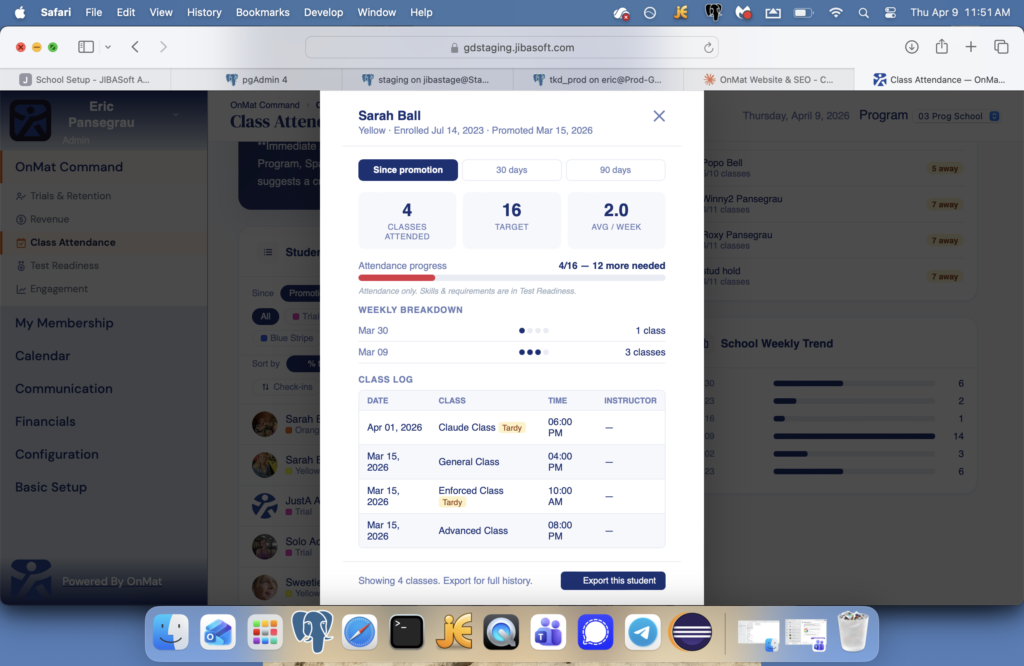The width and height of the screenshot is (1024, 666).
Task: Click the Safari Share icon
Action: [x=941, y=47]
